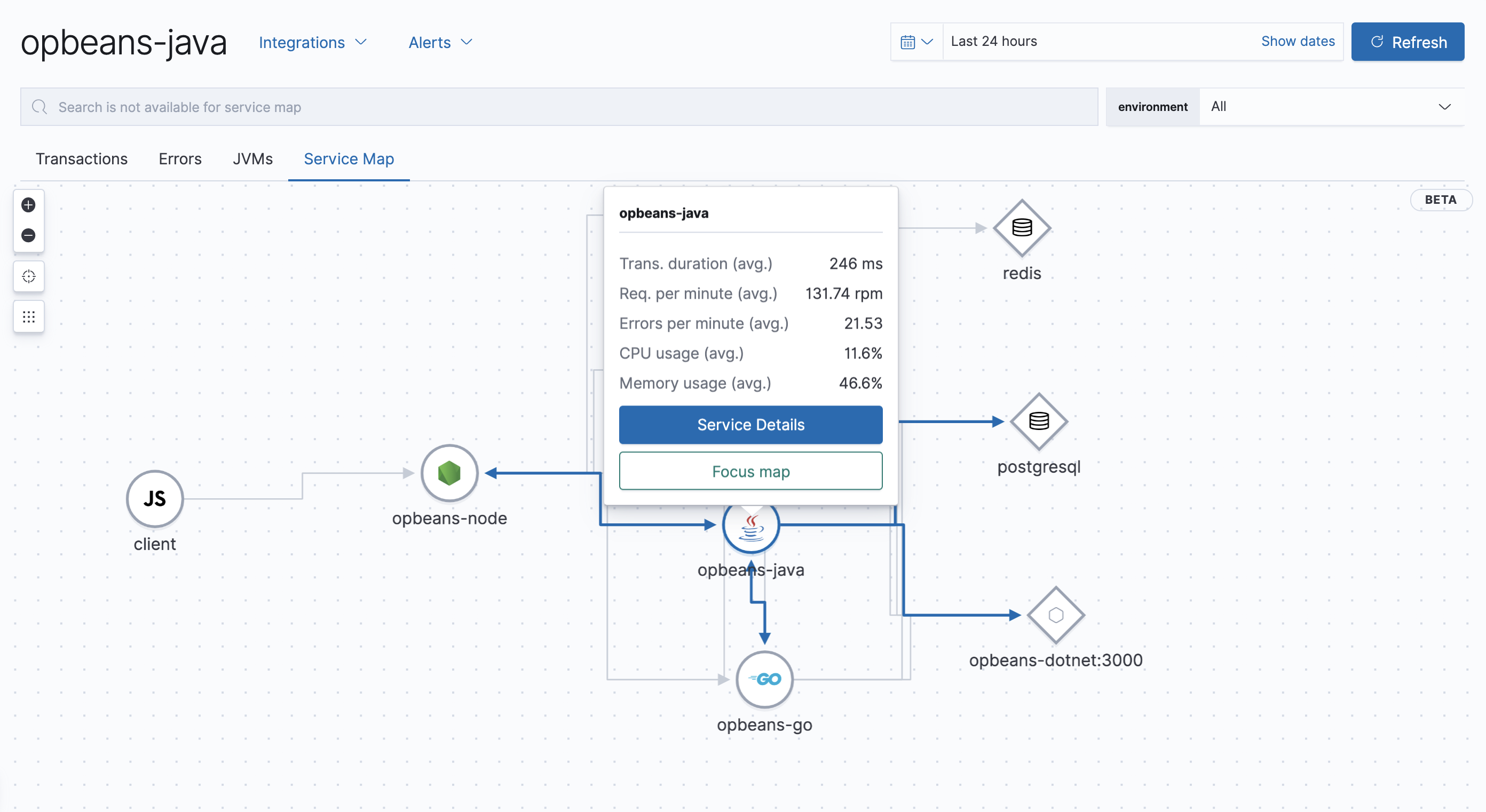Screen dimensions: 1486x812
Task: Open the JVMs tab
Action: (x=252, y=159)
